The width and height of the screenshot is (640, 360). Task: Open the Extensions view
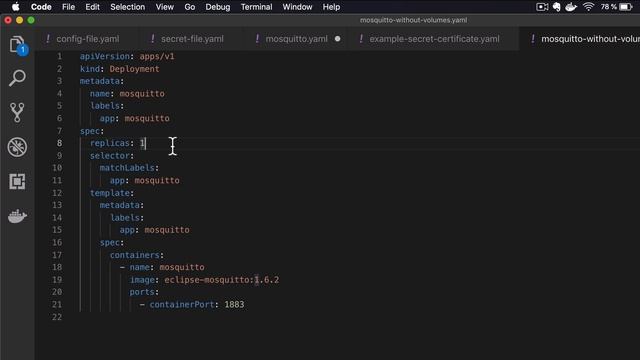(17, 181)
